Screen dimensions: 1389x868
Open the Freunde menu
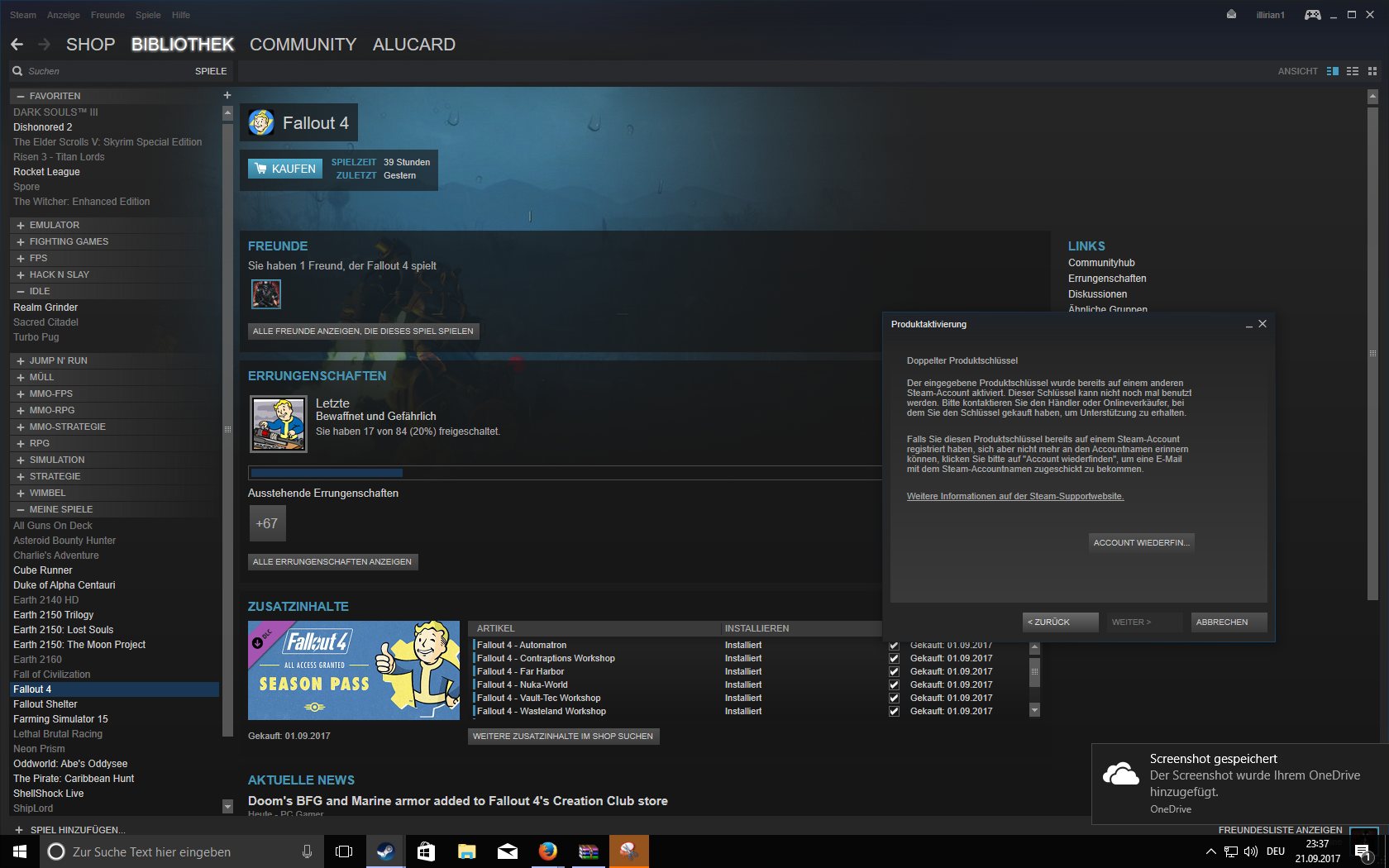click(x=107, y=15)
